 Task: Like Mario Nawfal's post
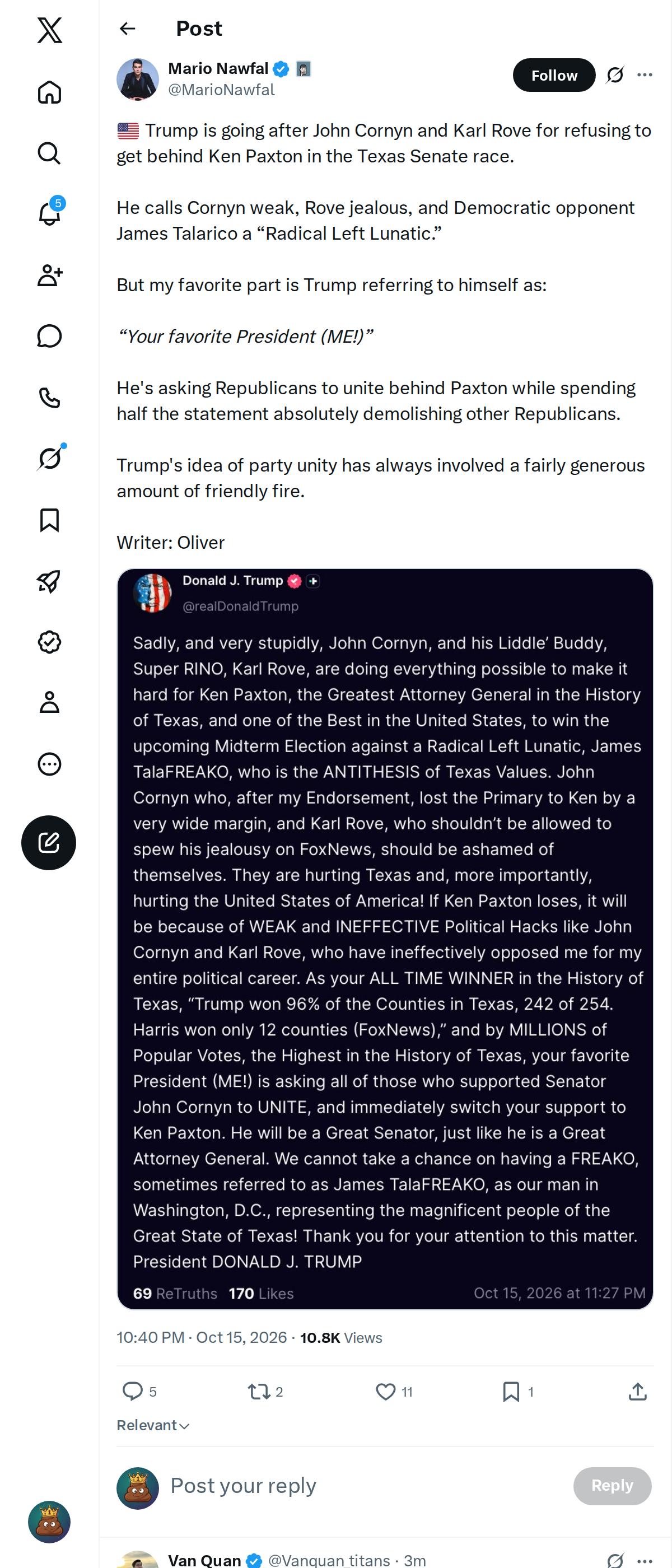point(394,1392)
